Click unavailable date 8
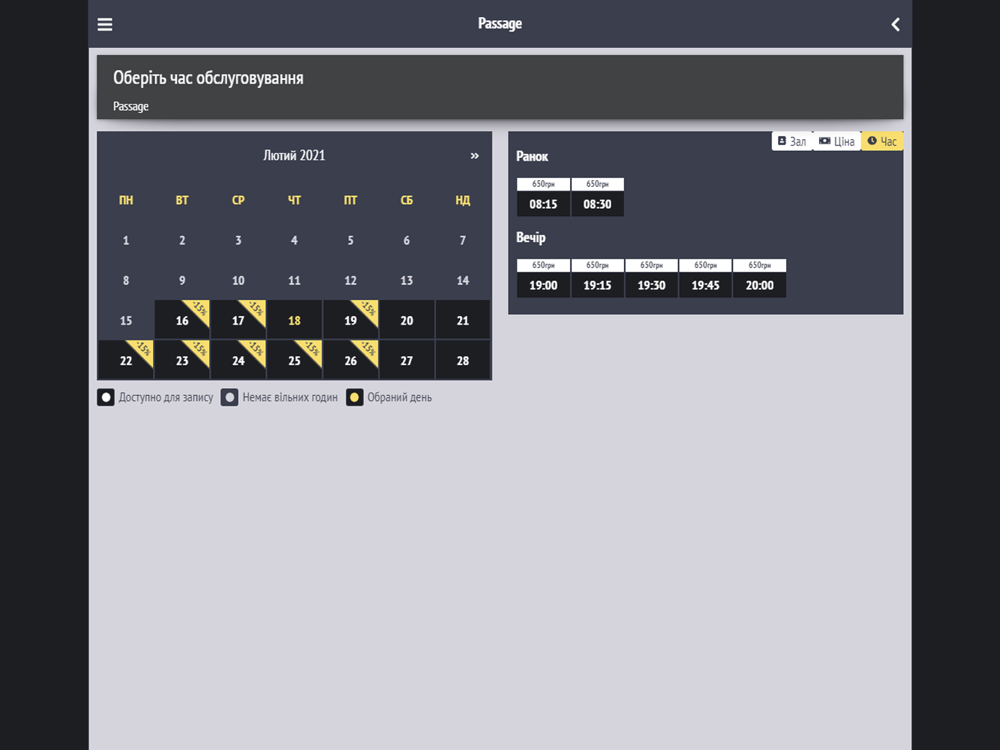 tap(126, 280)
